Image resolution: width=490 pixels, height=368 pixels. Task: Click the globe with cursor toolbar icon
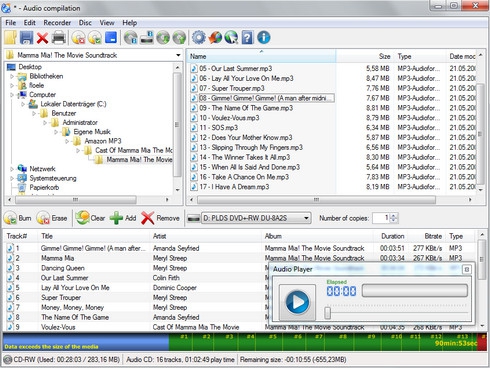point(231,37)
